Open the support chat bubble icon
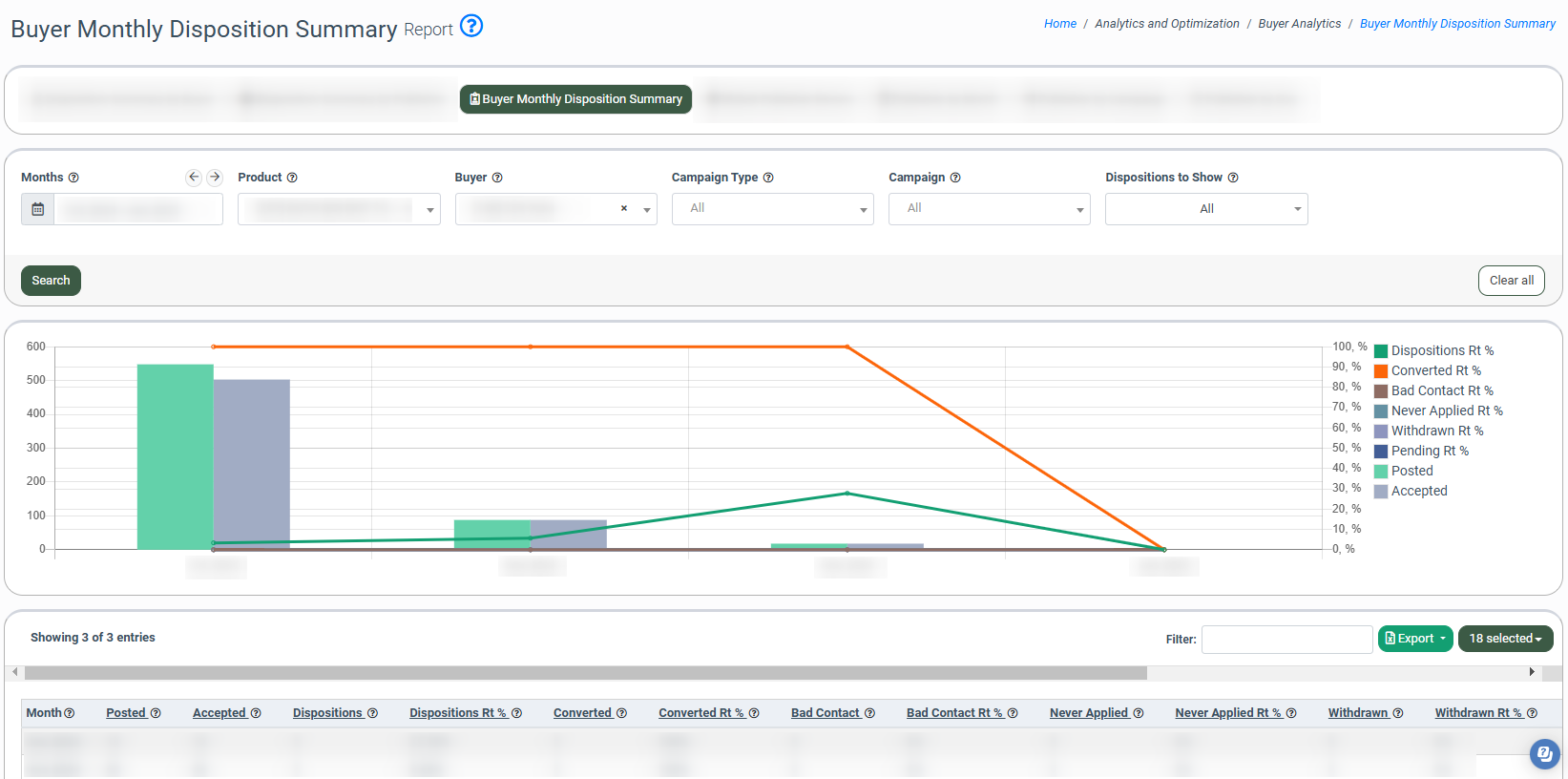This screenshot has height=779, width=1568. click(x=1543, y=753)
